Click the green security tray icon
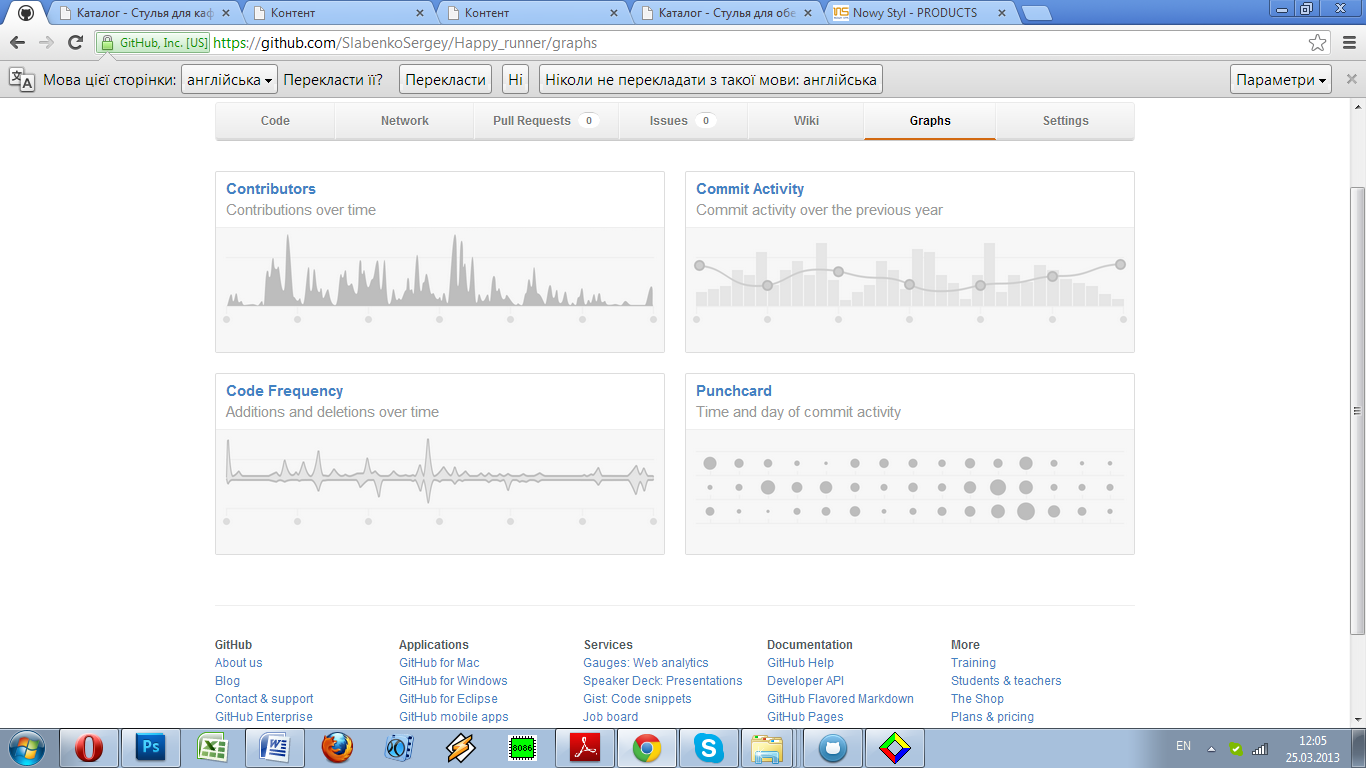 [1236, 748]
